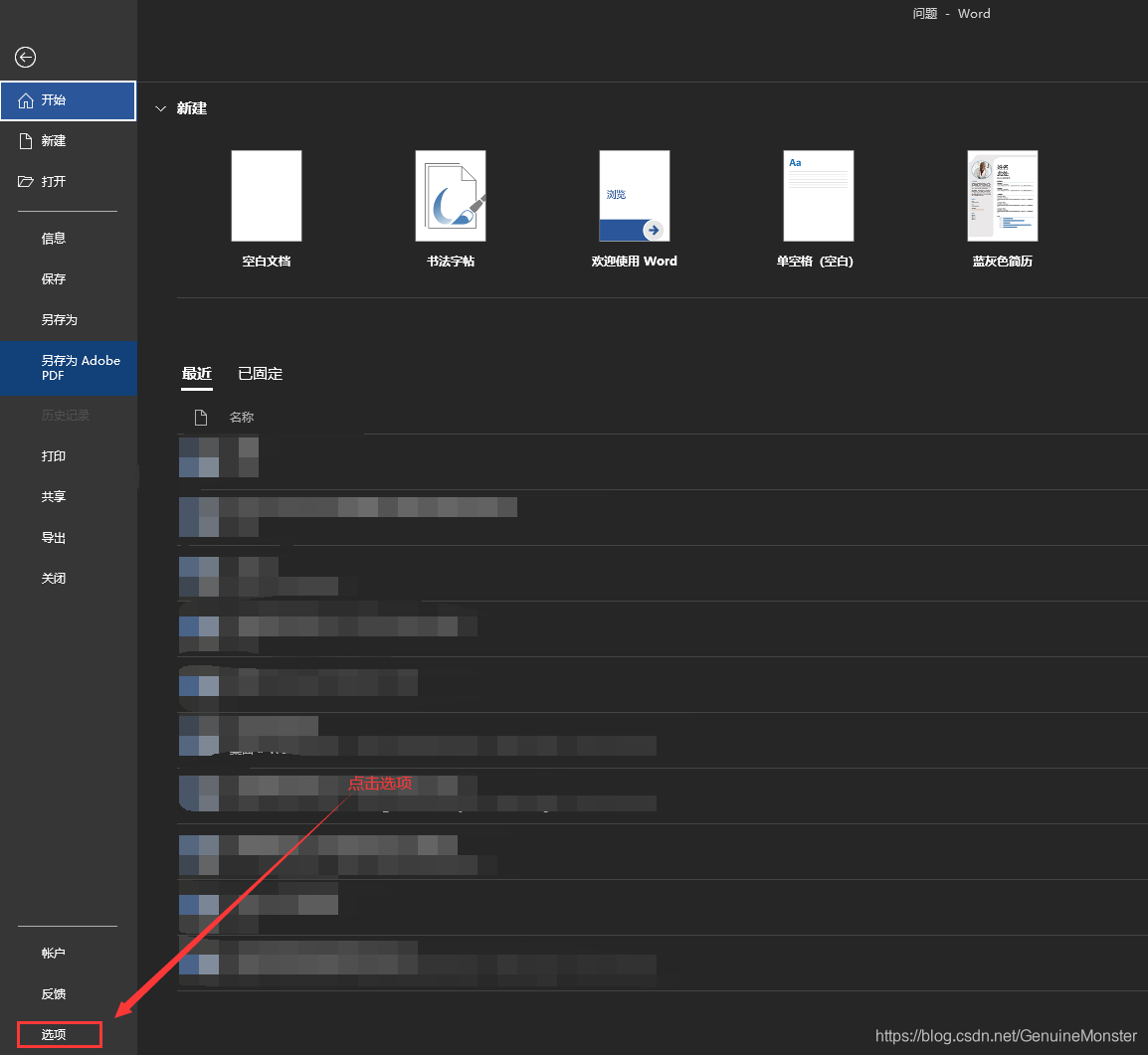This screenshot has width=1148, height=1055.
Task: Open the 反馈 page
Action: (68, 993)
